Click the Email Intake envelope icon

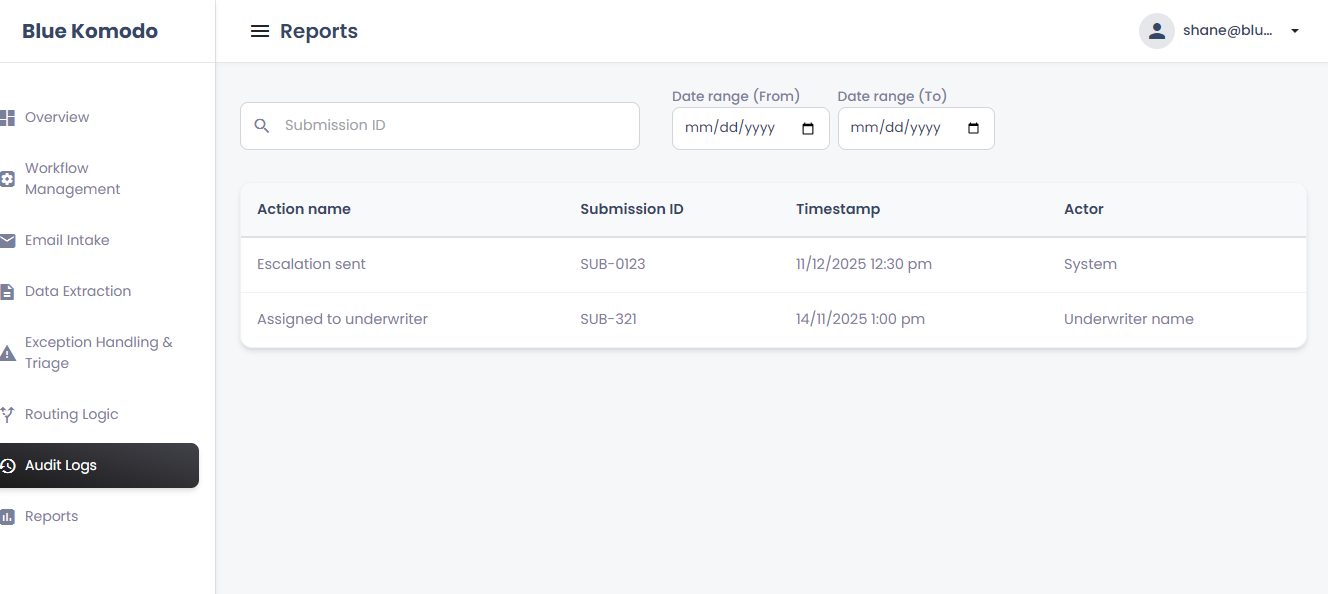tap(7, 241)
